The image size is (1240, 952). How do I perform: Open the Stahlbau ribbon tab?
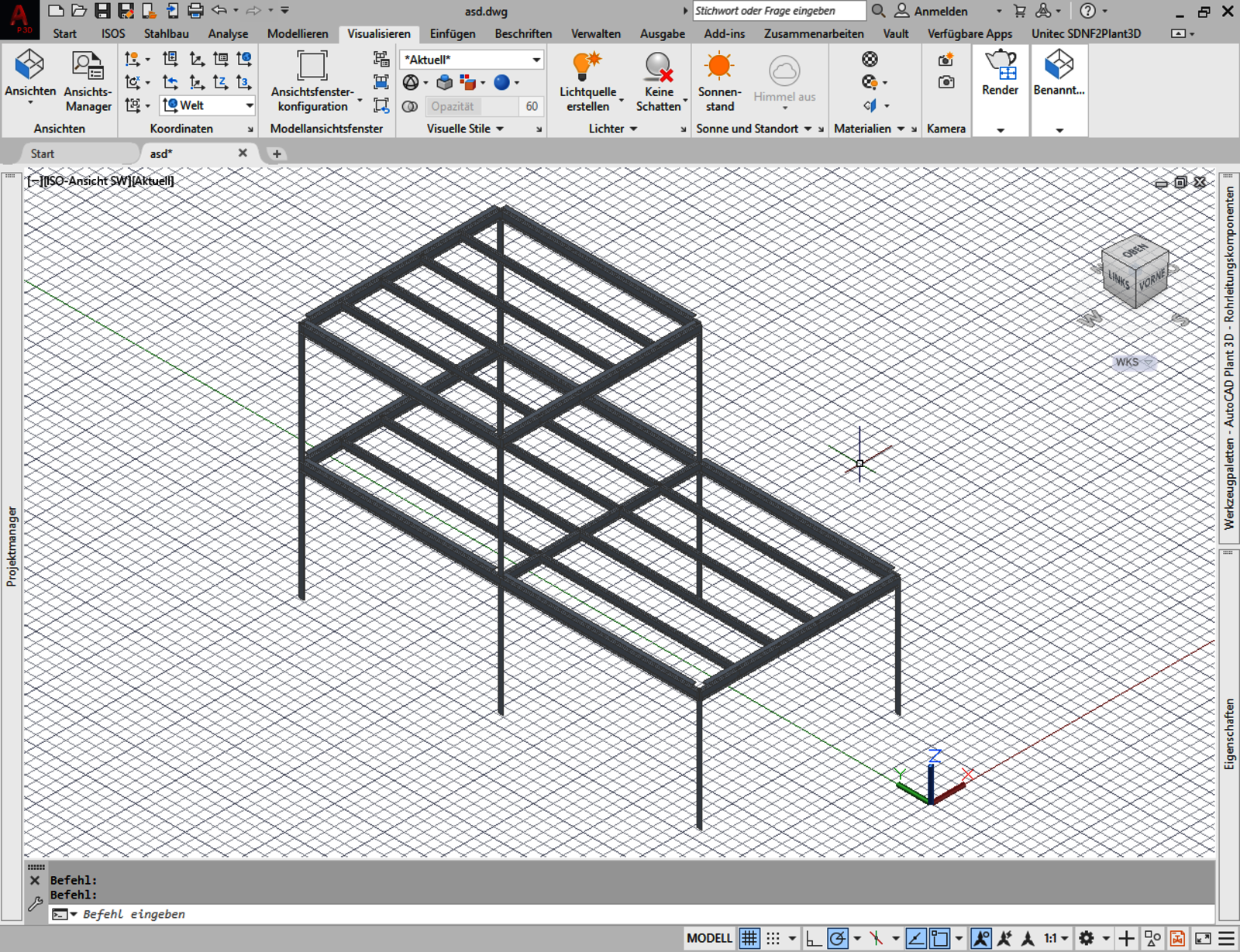coord(166,33)
